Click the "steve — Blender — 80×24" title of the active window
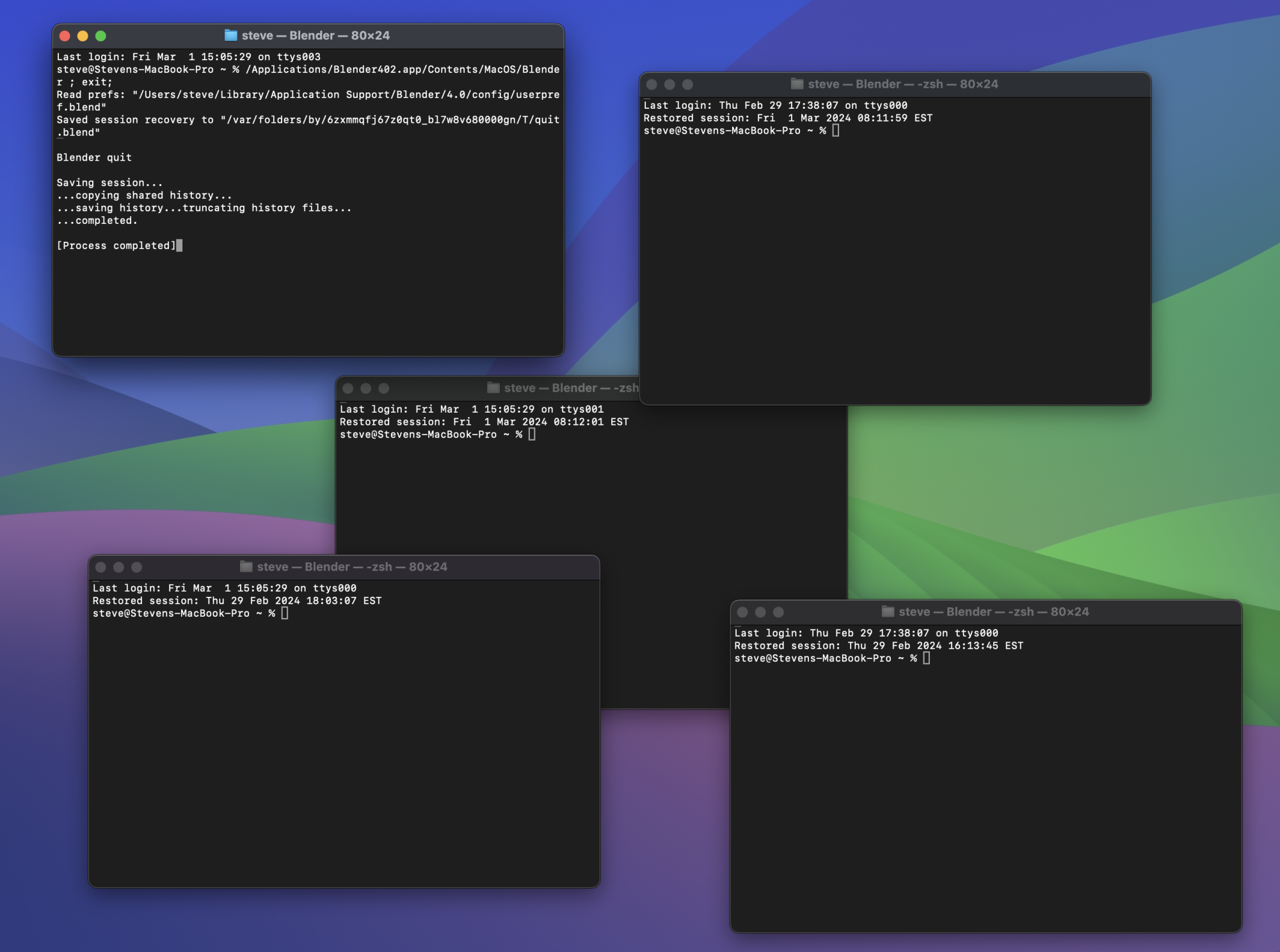The height and width of the screenshot is (952, 1280). pos(316,36)
